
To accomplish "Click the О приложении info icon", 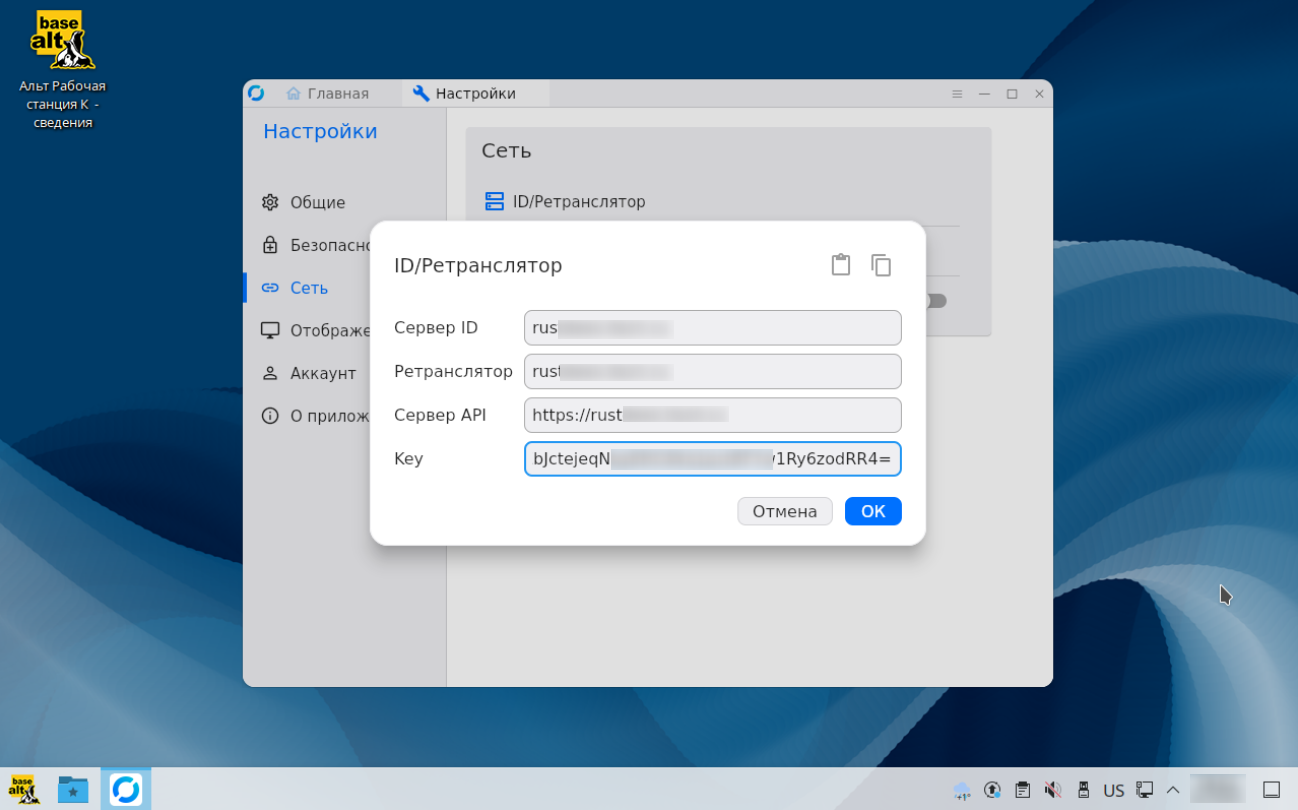I will point(269,416).
